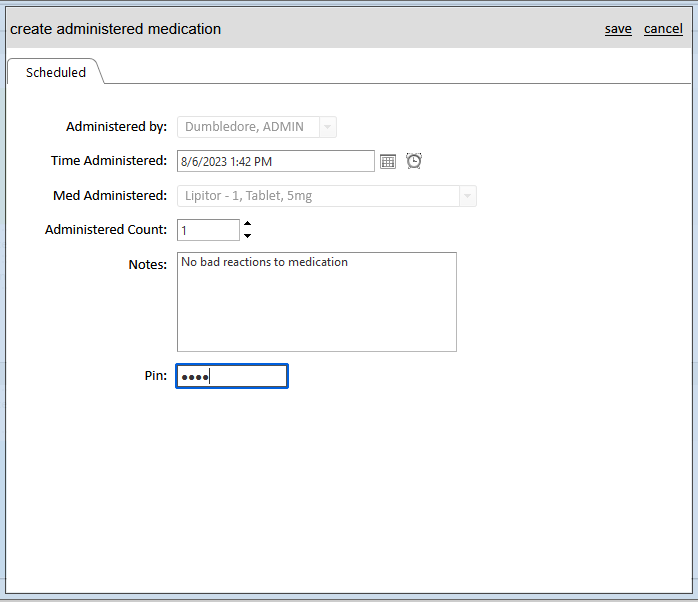The height and width of the screenshot is (602, 698).
Task: Click the Notes label
Action: 147,264
